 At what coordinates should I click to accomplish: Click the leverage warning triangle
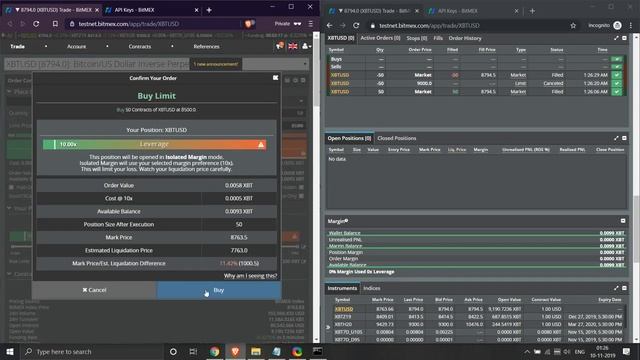tap(261, 144)
